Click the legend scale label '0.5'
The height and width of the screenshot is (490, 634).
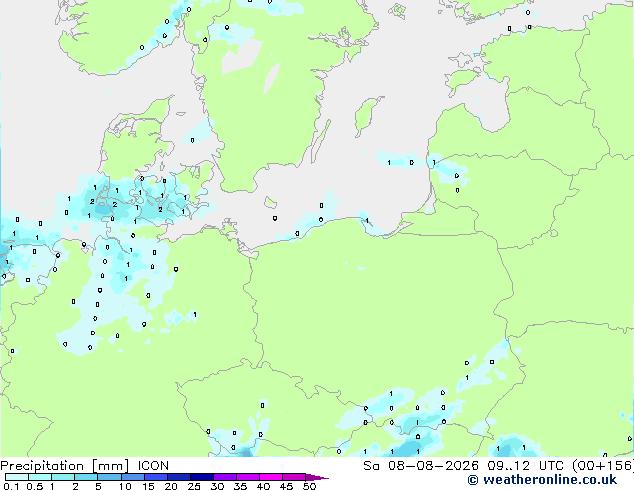pos(35,486)
